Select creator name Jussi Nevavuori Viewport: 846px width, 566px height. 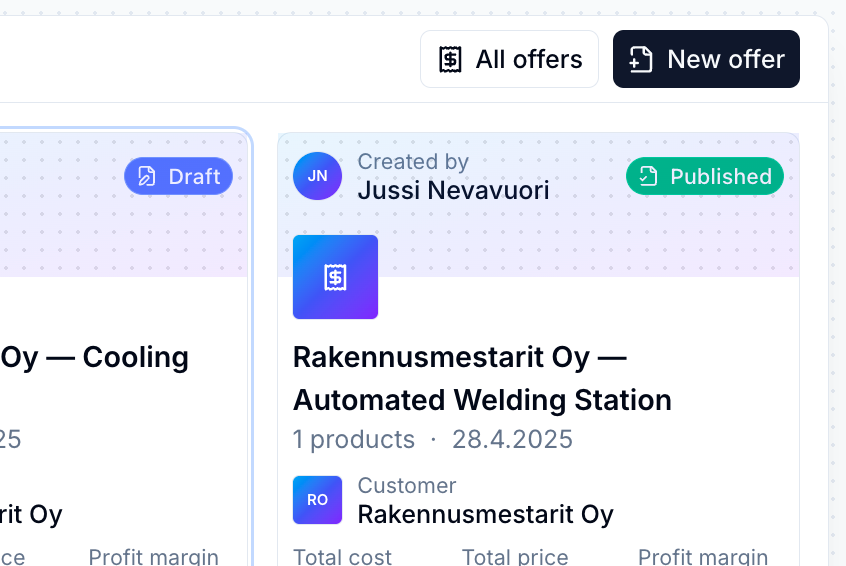tap(453, 190)
